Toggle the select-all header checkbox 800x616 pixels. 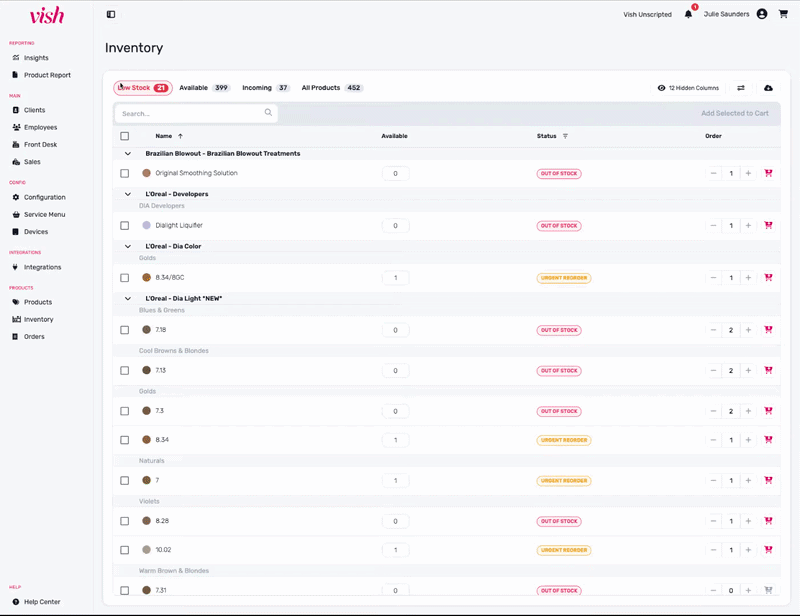click(x=125, y=136)
